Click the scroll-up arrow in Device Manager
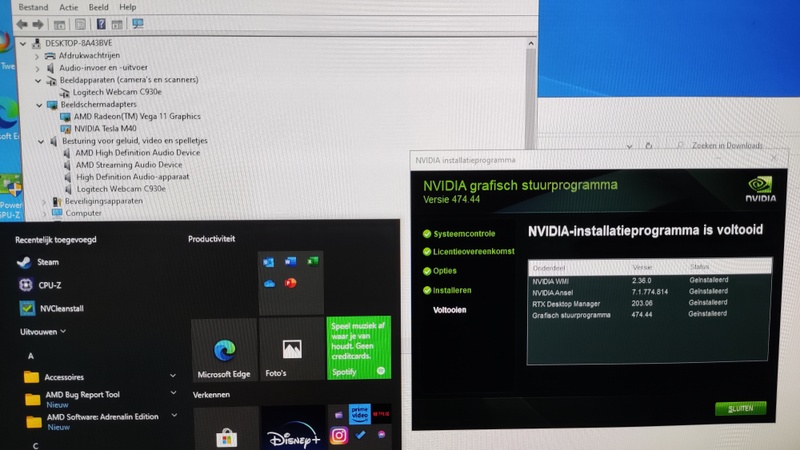Viewport: 800px width, 450px height. pyautogui.click(x=531, y=43)
